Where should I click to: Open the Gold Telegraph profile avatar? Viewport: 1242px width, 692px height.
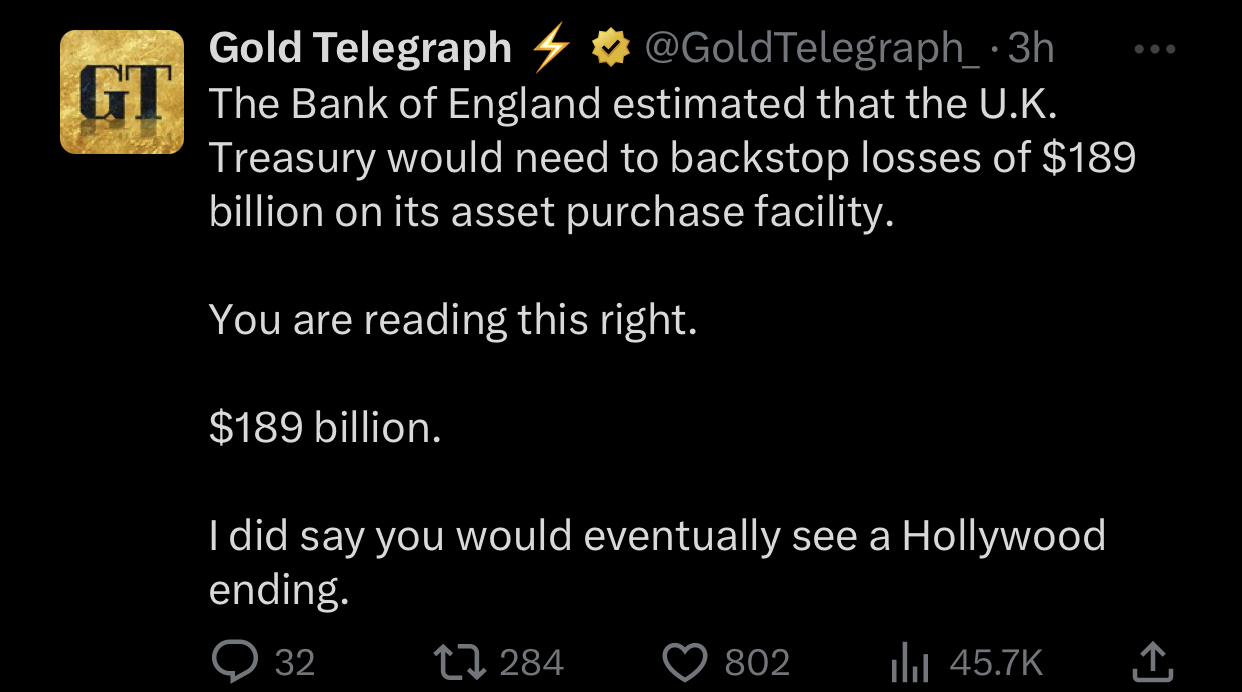coord(122,92)
